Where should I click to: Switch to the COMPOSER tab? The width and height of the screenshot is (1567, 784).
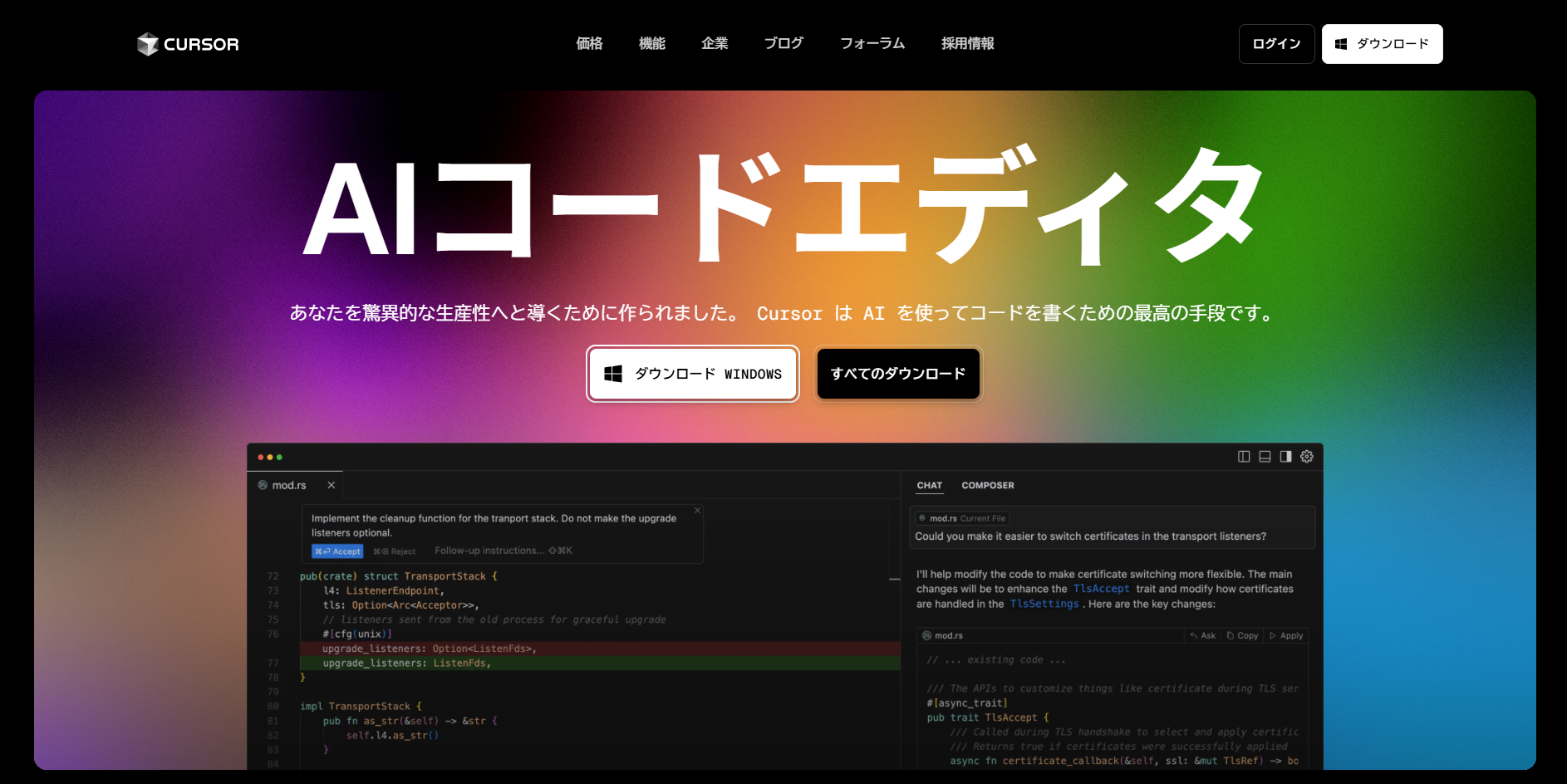987,486
